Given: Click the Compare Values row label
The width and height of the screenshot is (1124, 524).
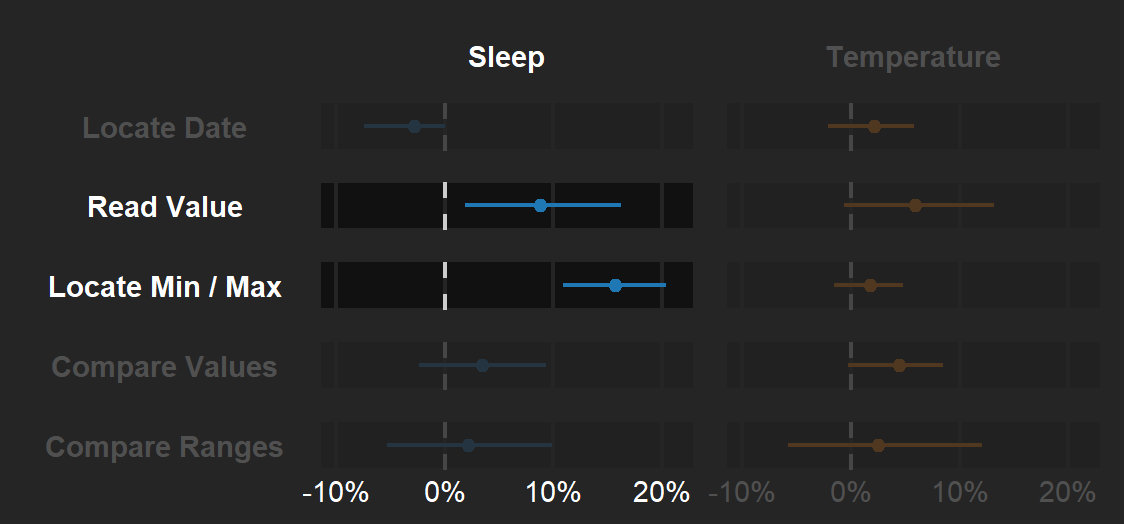Looking at the screenshot, I should pyautogui.click(x=164, y=367).
